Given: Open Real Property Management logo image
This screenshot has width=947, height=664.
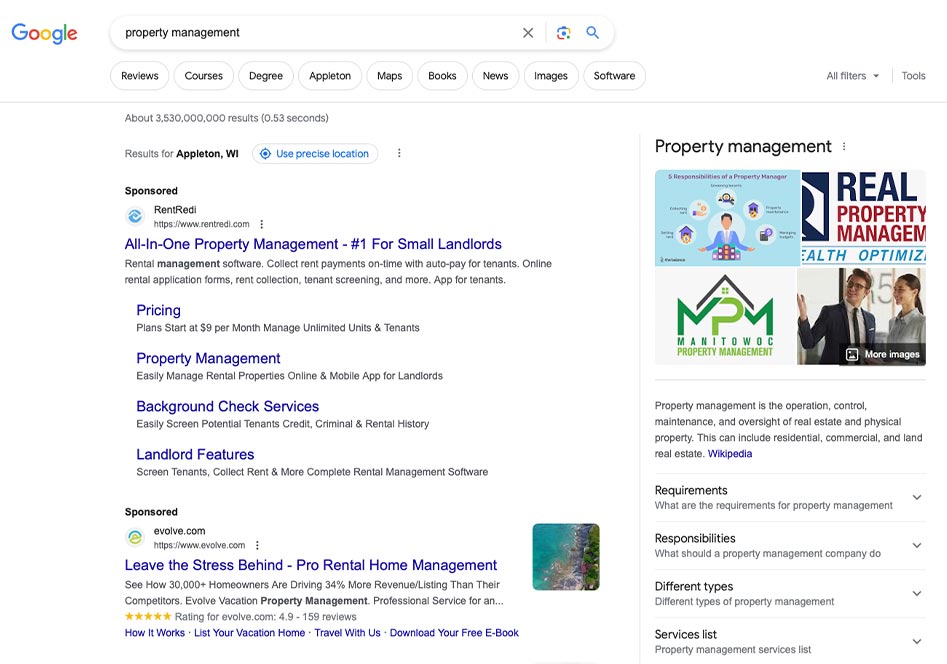Looking at the screenshot, I should click(864, 217).
